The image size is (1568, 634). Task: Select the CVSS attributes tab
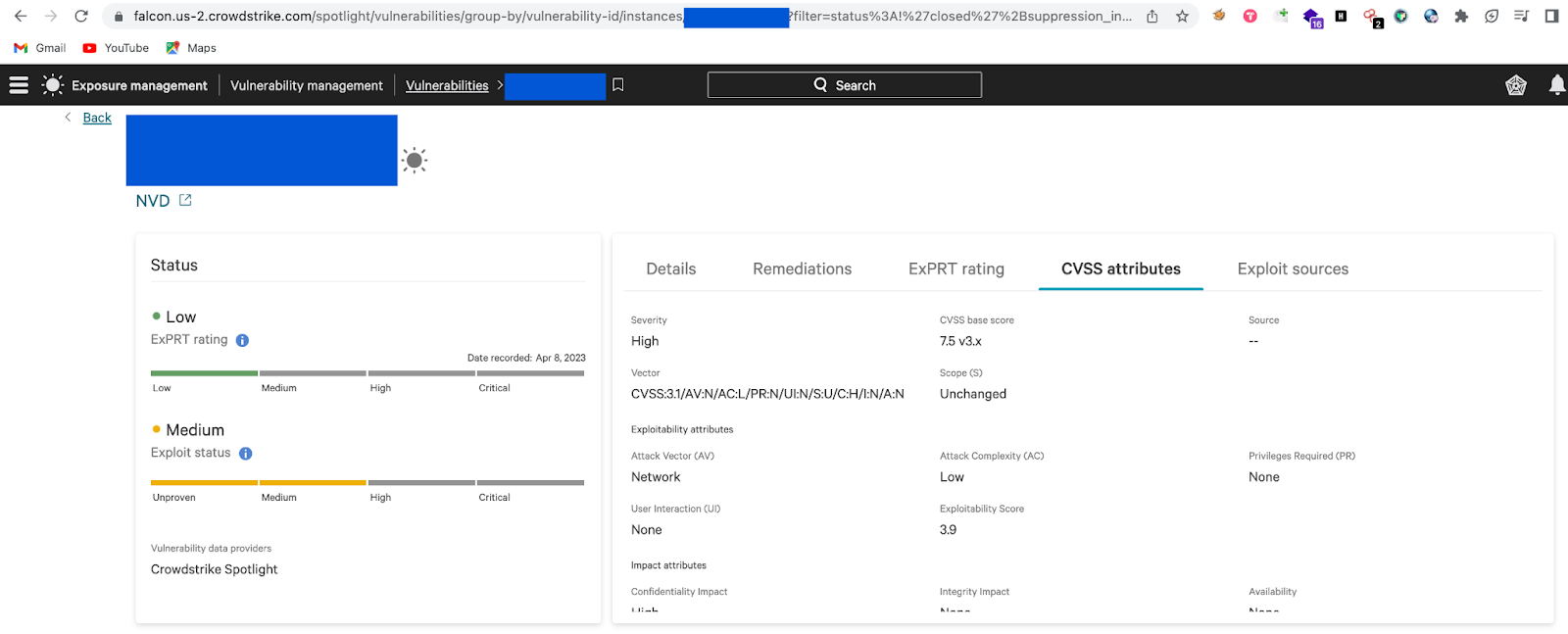pos(1121,268)
